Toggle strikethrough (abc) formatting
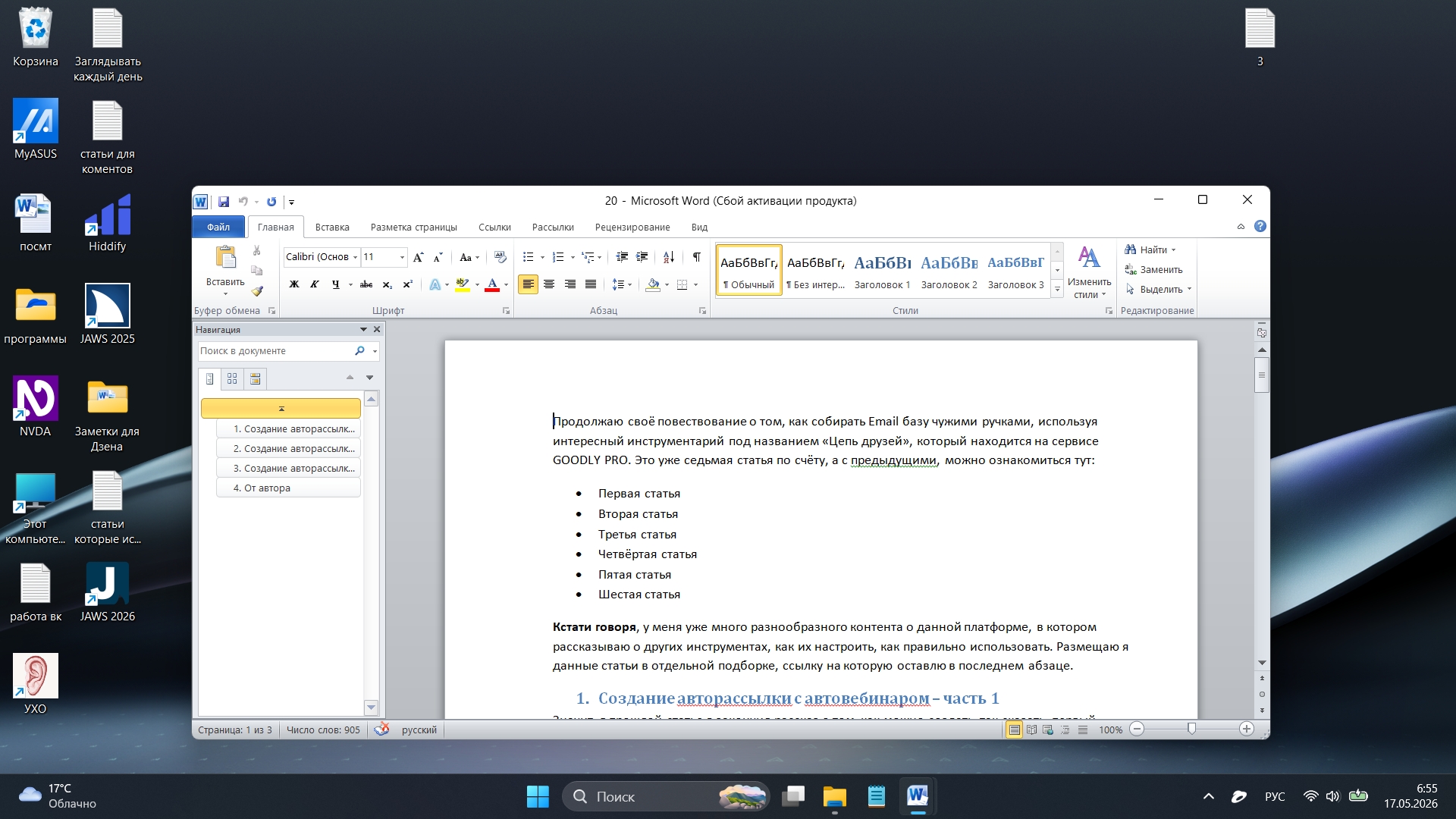 [x=366, y=285]
